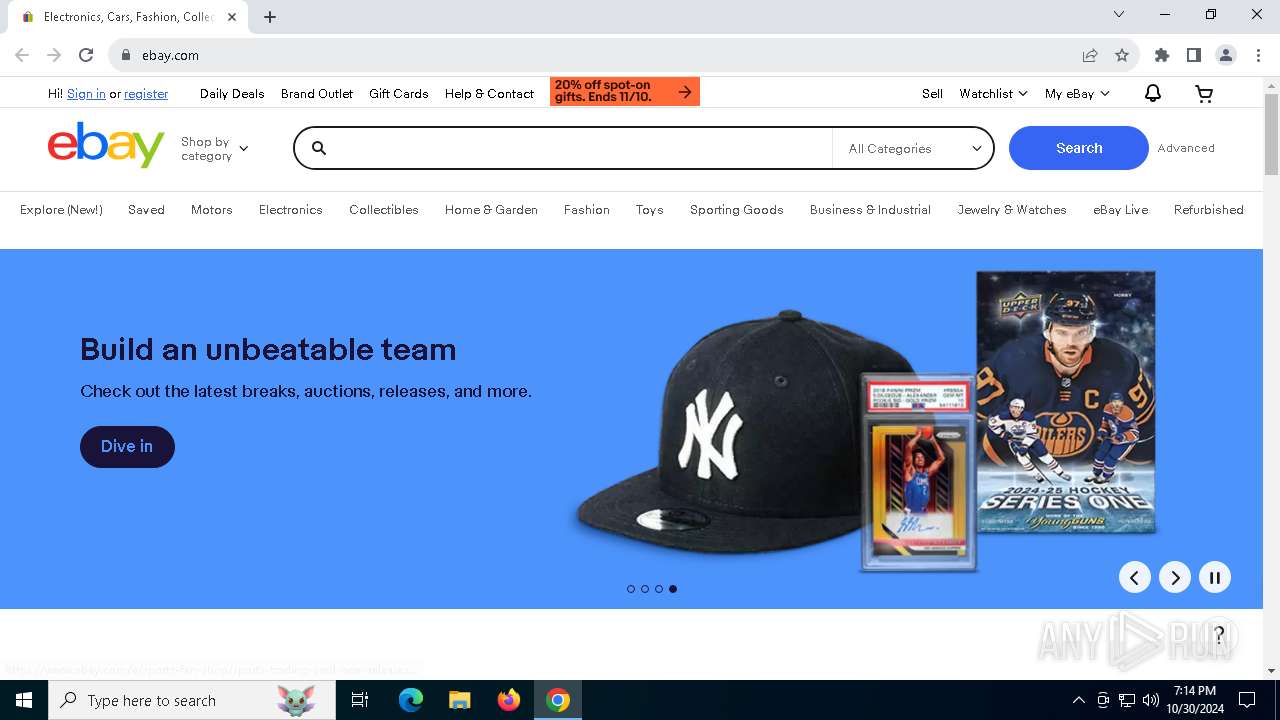Expand the My eBay dropdown
The width and height of the screenshot is (1280, 720).
(1077, 93)
